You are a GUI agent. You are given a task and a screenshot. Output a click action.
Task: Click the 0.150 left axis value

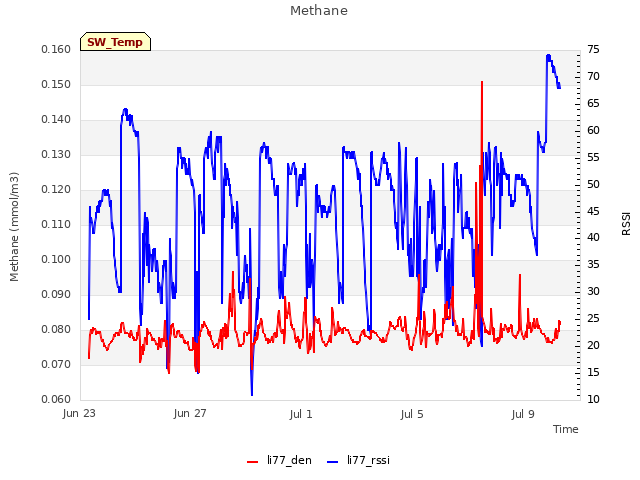56,84
